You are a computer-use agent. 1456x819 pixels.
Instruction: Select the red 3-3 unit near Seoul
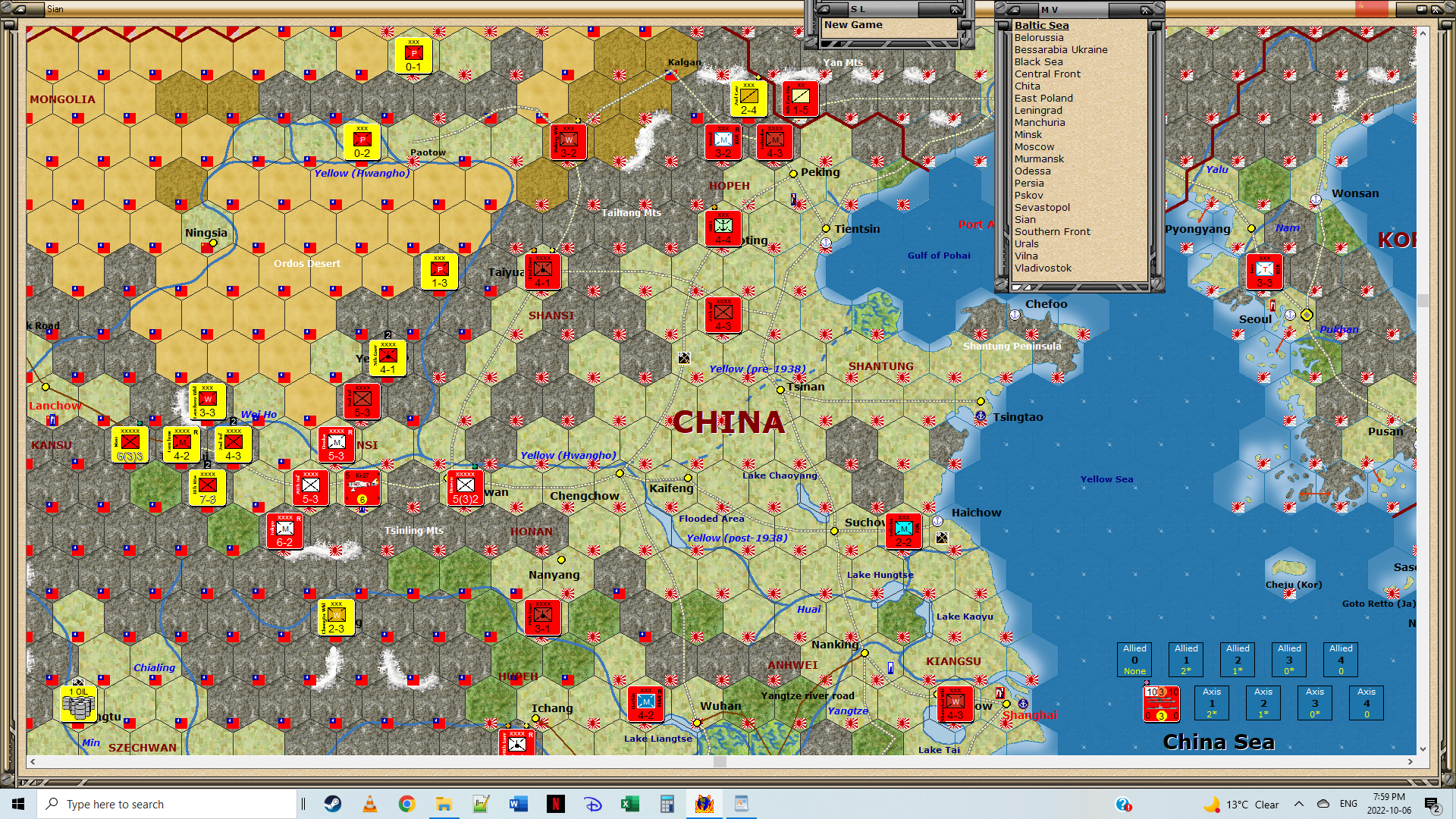point(1264,272)
